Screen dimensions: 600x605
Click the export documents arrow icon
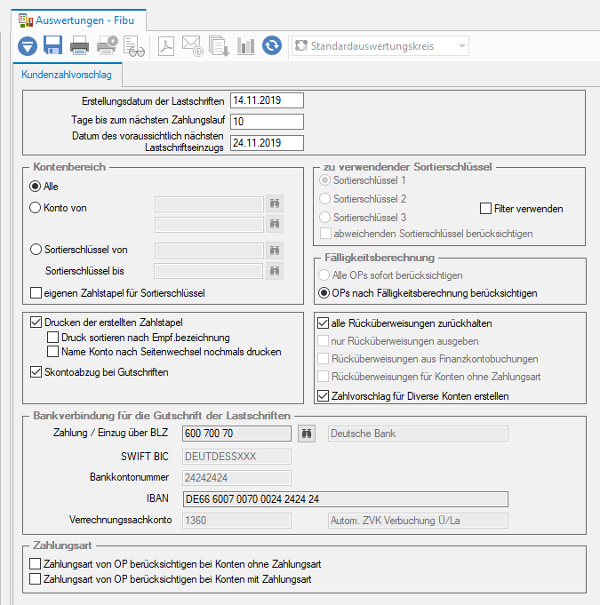219,46
